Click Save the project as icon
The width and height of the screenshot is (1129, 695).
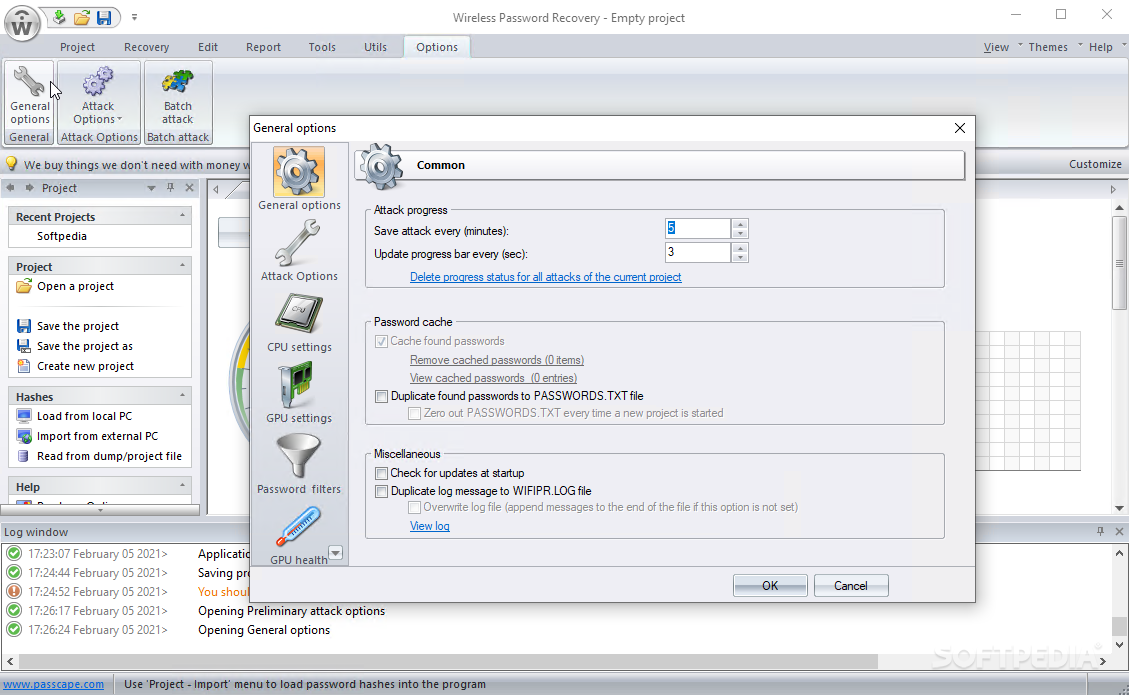pyautogui.click(x=24, y=346)
